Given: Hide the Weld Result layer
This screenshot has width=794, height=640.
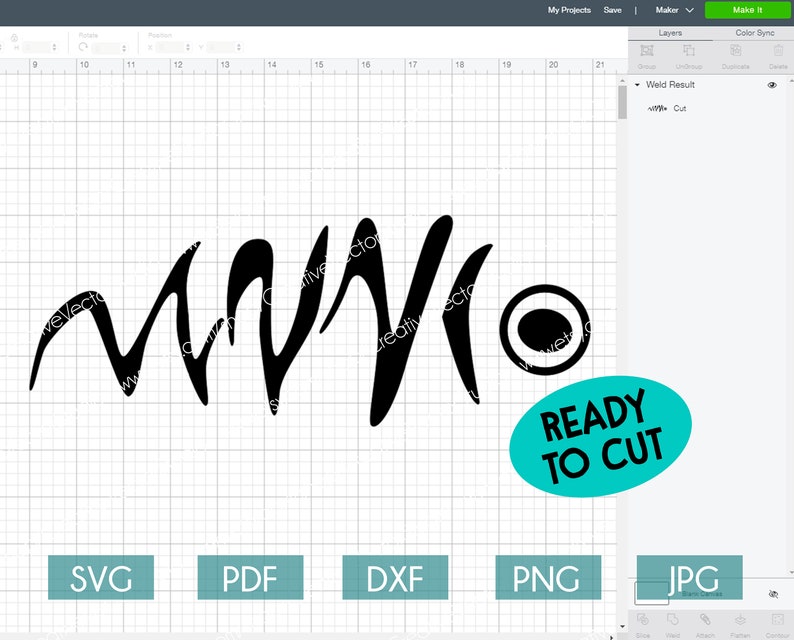Looking at the screenshot, I should pyautogui.click(x=772, y=85).
